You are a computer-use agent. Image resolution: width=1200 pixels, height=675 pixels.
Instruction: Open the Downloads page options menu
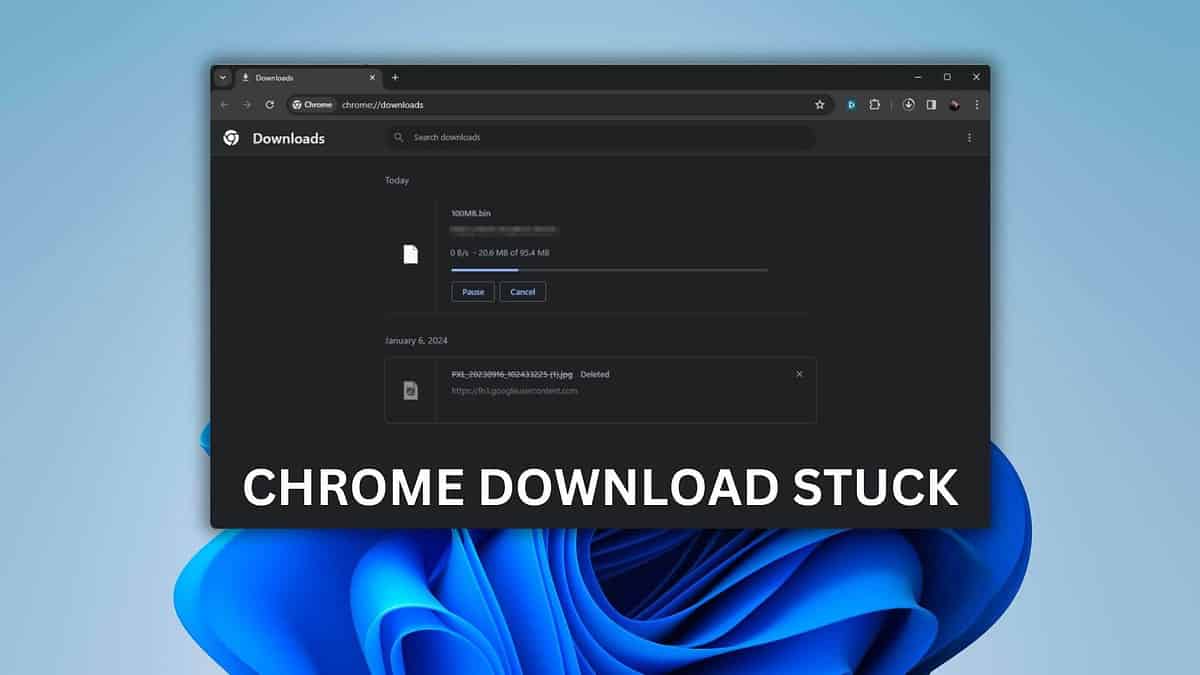[968, 137]
